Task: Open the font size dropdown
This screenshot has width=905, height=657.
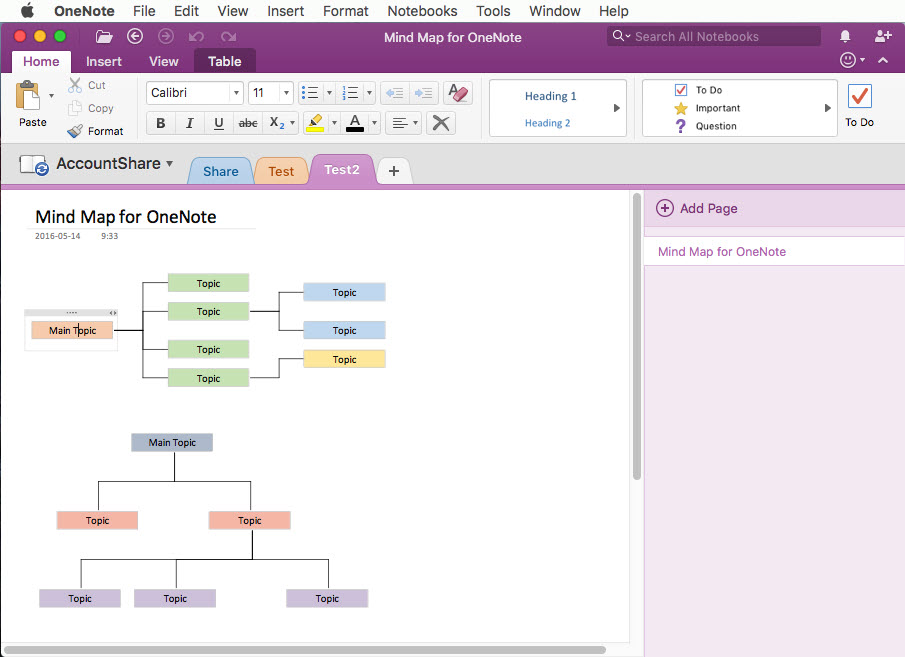Action: point(286,93)
